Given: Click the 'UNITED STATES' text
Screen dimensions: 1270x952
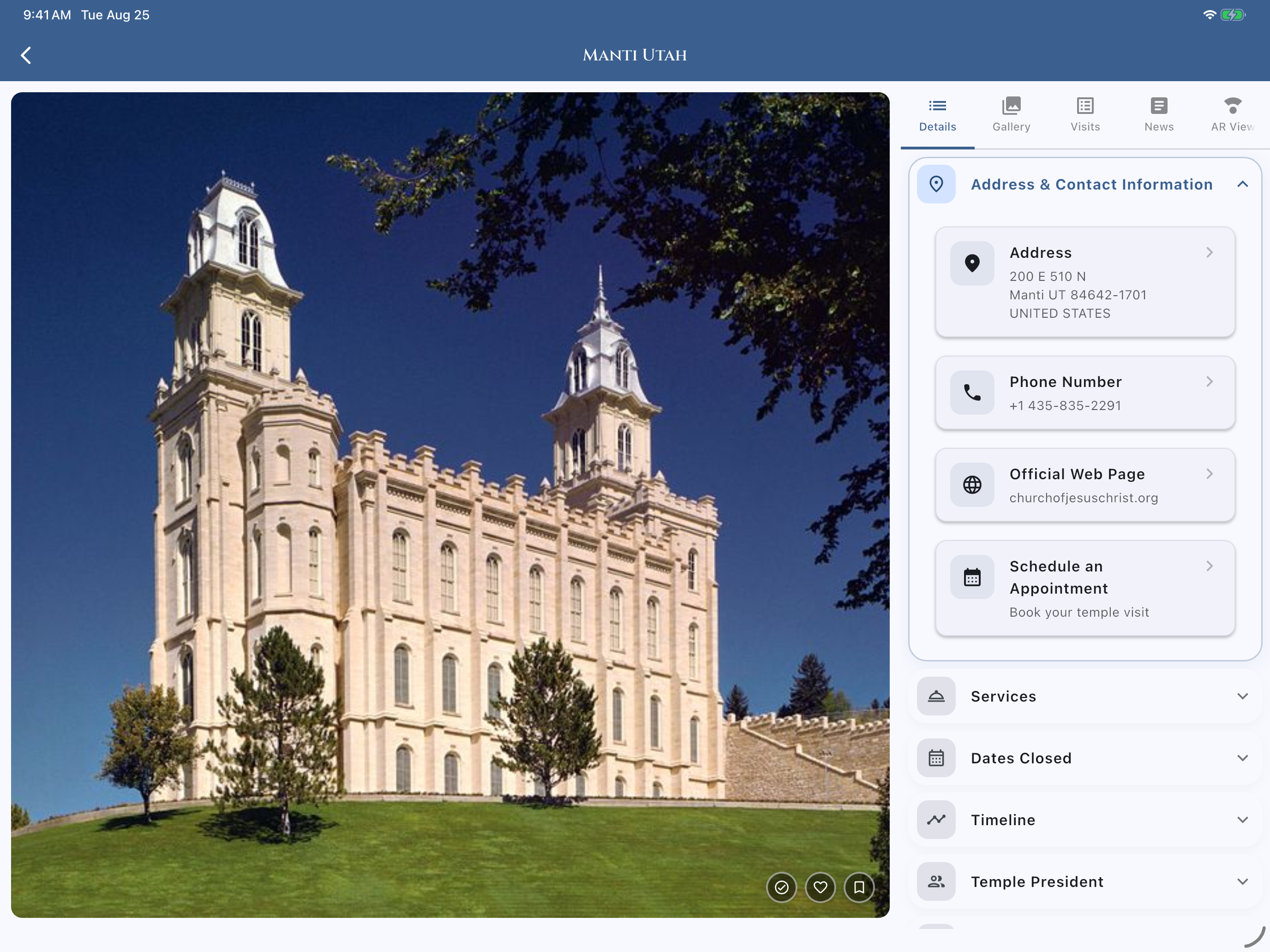Looking at the screenshot, I should [x=1060, y=313].
